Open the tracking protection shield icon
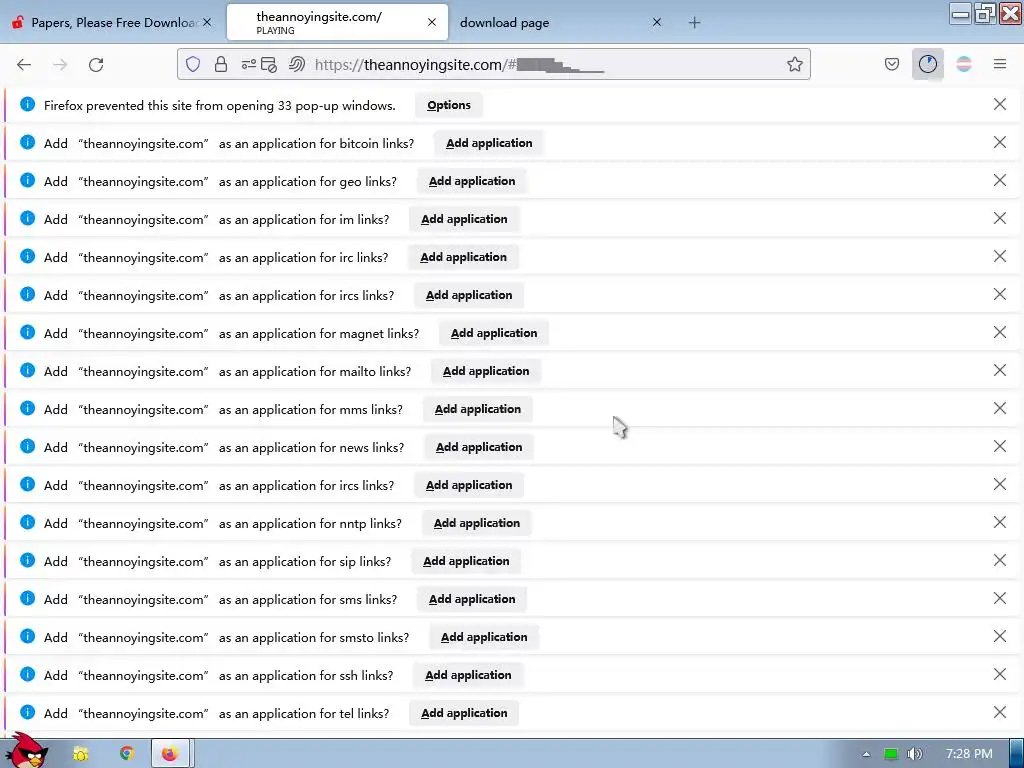The width and height of the screenshot is (1024, 768). click(193, 64)
